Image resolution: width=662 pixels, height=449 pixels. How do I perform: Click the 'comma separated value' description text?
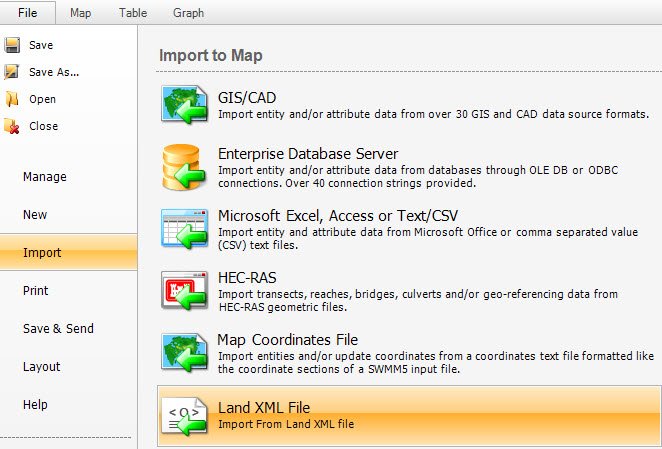577,232
